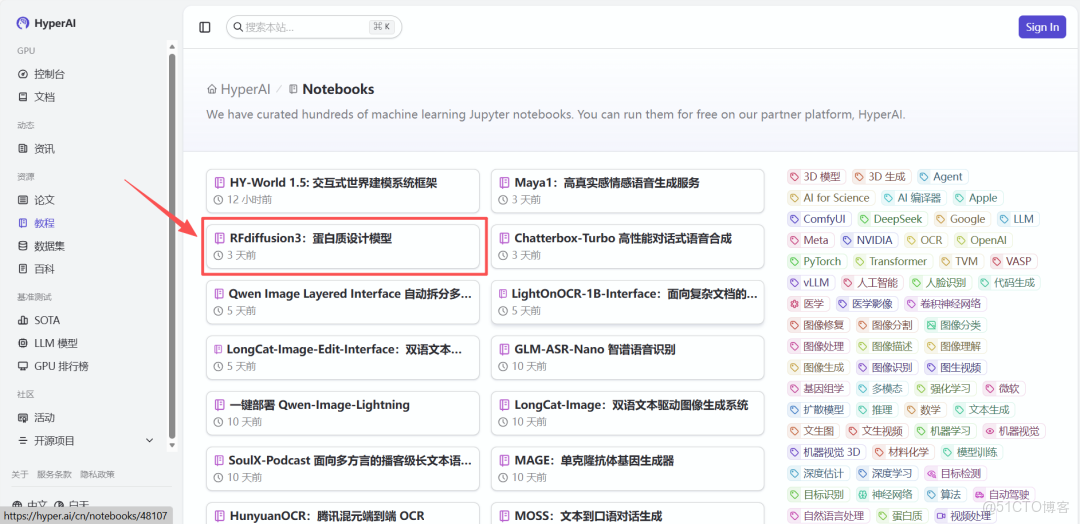The height and width of the screenshot is (524, 1080).
Task: Click the chip icon beside LLM 模型
Action: 23,343
